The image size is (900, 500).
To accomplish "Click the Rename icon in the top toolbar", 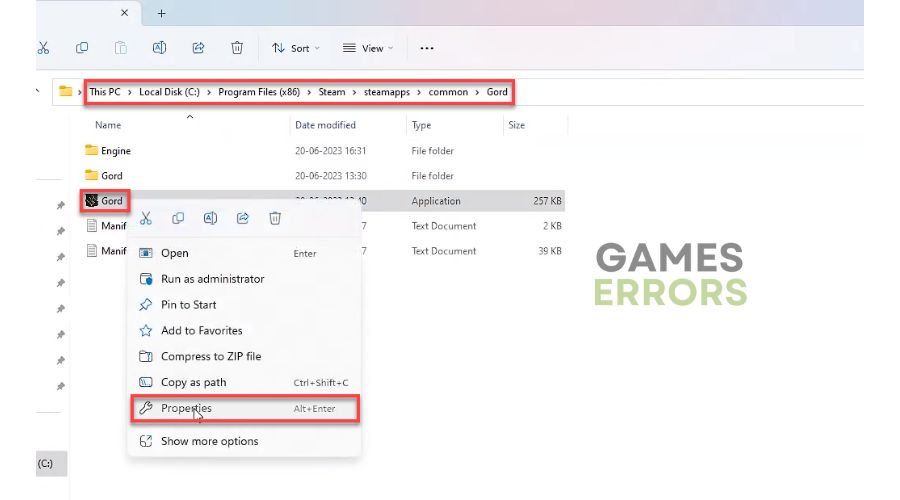I will pyautogui.click(x=160, y=48).
